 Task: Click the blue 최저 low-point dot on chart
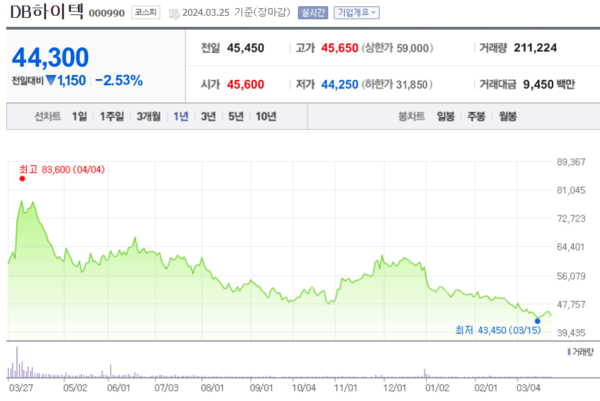(537, 320)
